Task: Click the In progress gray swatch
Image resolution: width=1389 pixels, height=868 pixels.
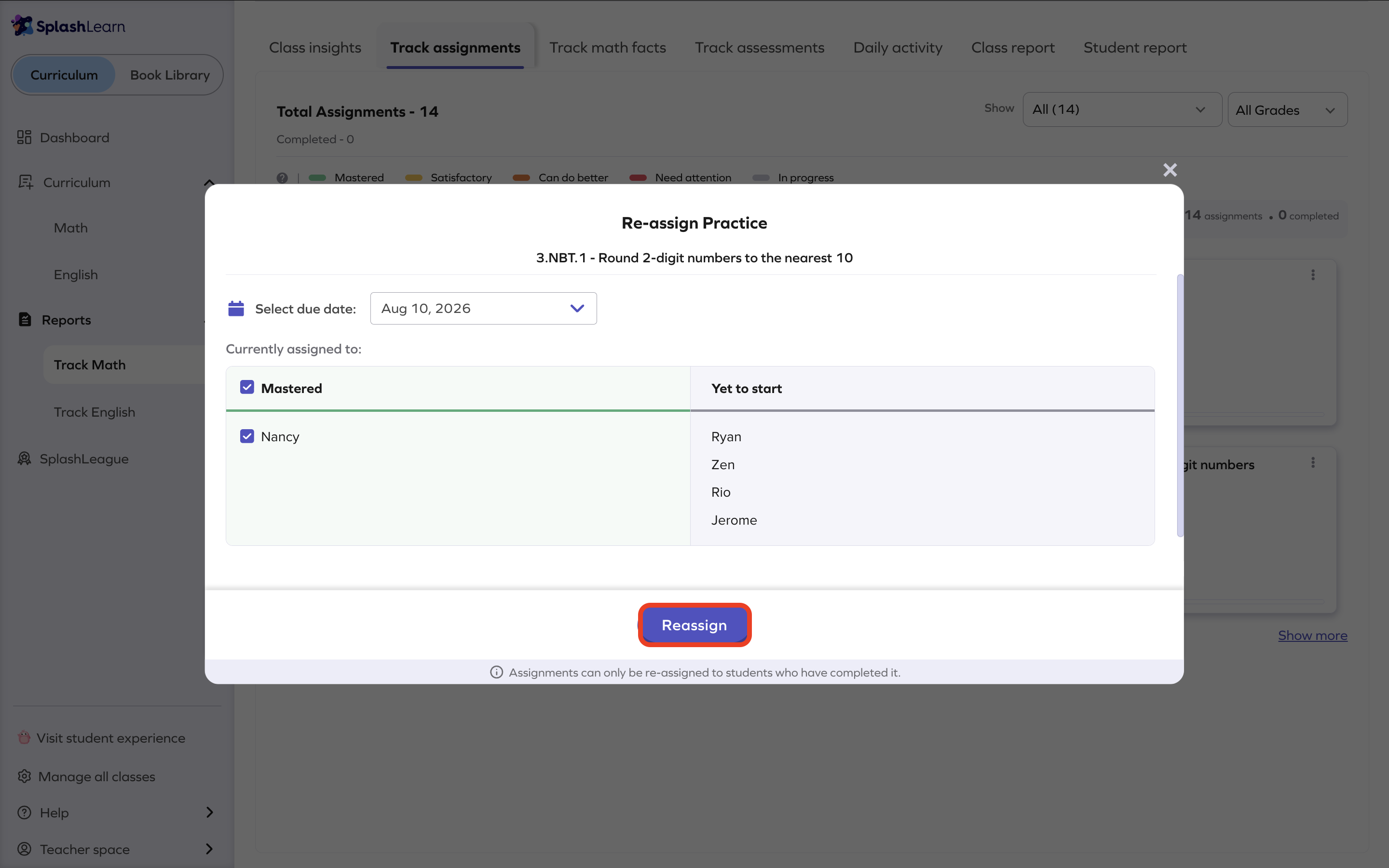Action: (x=761, y=178)
